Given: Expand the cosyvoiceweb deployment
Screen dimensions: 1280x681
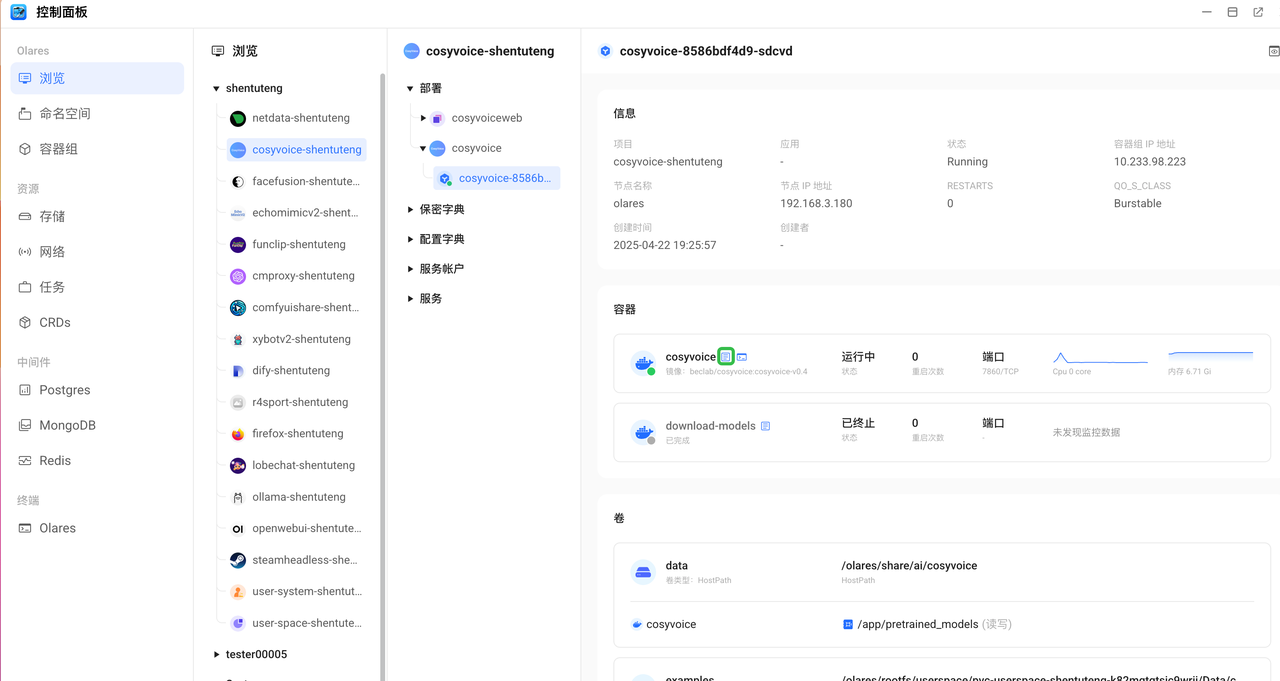Looking at the screenshot, I should (423, 118).
